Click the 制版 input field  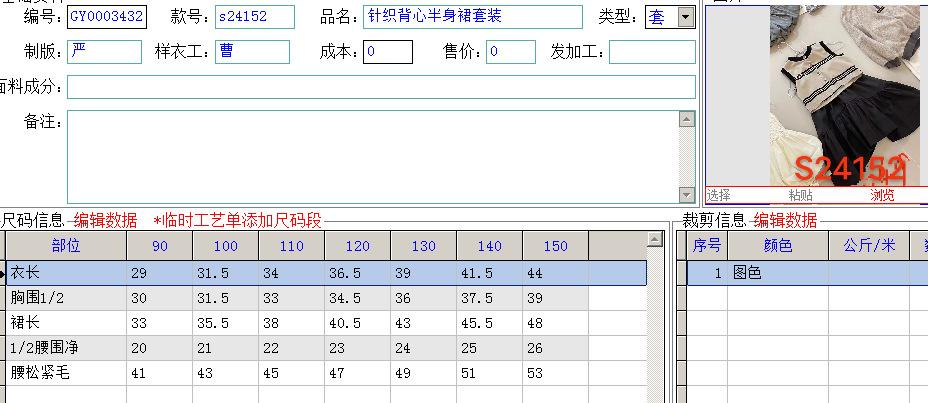[104, 51]
